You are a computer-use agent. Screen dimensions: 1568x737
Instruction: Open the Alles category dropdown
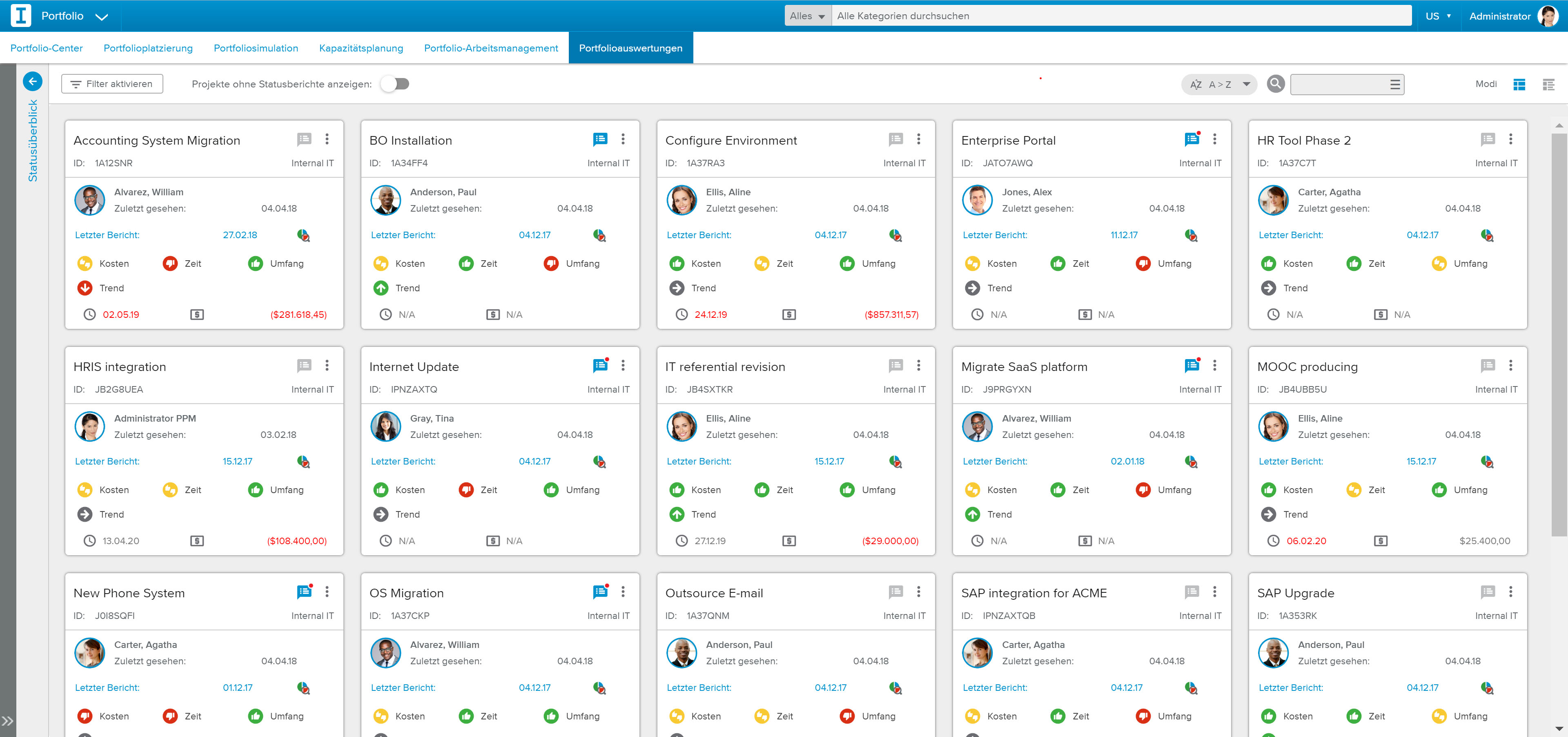[x=807, y=16]
